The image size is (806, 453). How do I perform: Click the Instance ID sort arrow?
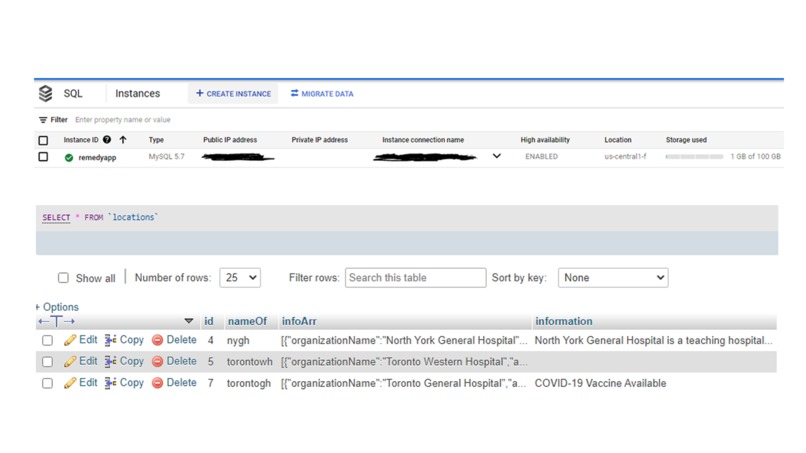pos(123,139)
